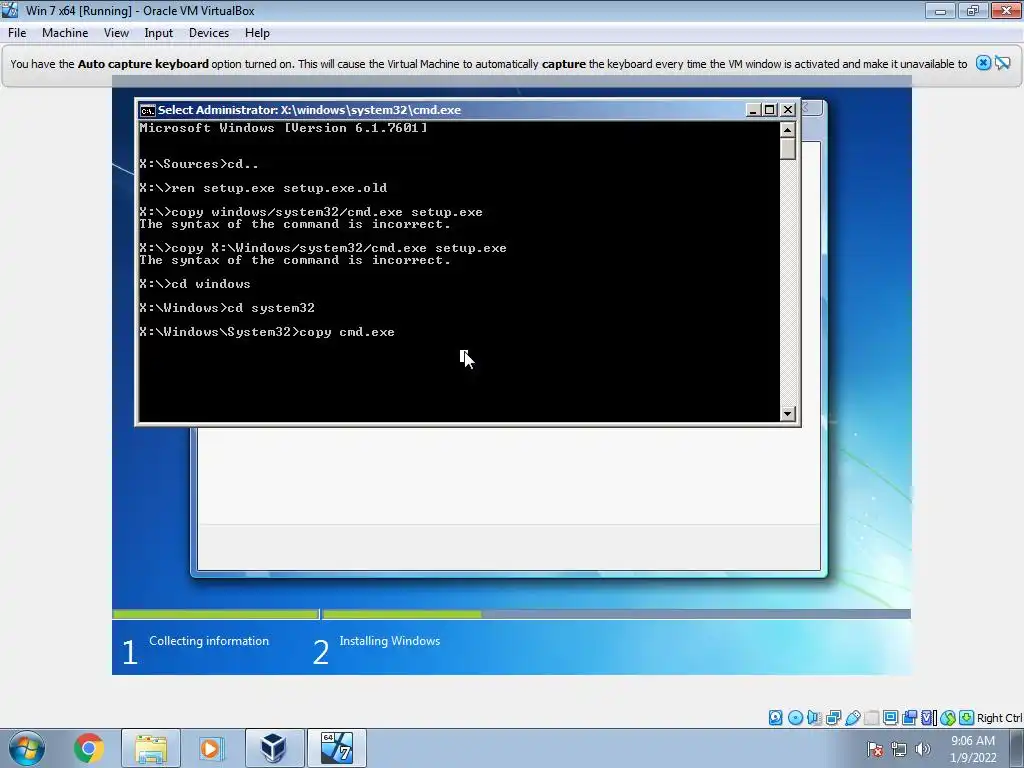Click the VirtualBox title bar app icon
This screenshot has width=1024, height=768.
point(10,10)
